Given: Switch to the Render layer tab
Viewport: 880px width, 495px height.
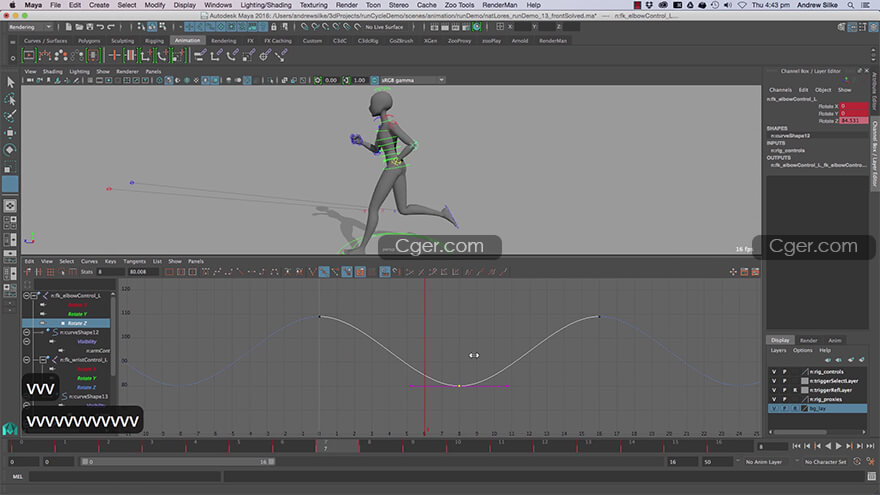Looking at the screenshot, I should (808, 341).
